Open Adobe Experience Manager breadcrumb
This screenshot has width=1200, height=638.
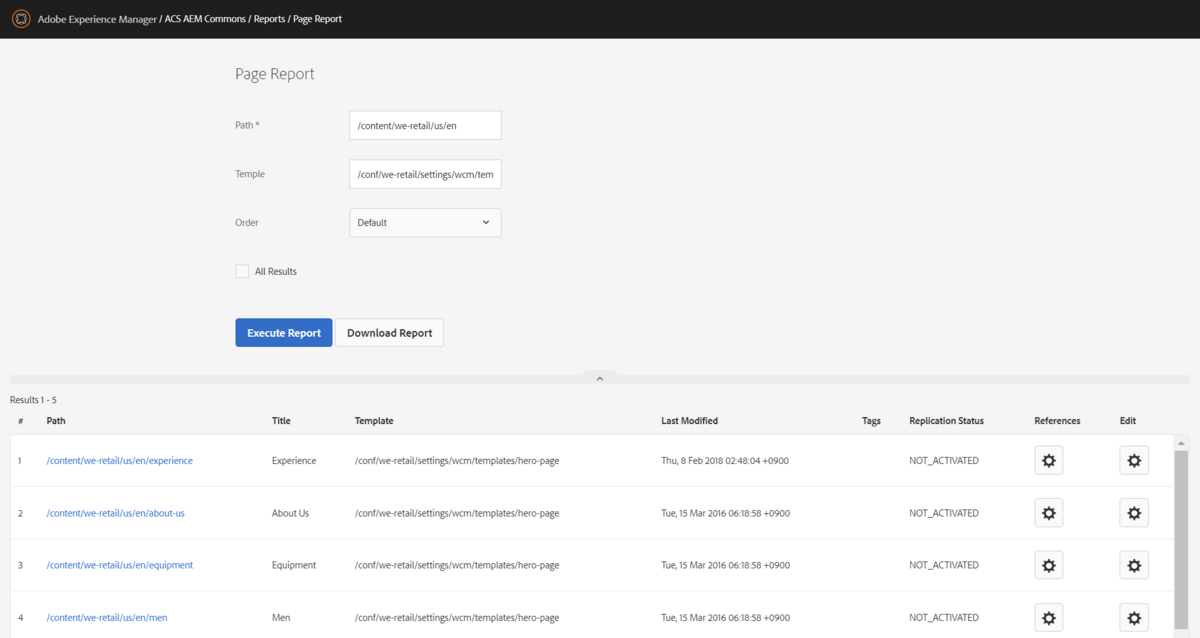coord(97,19)
